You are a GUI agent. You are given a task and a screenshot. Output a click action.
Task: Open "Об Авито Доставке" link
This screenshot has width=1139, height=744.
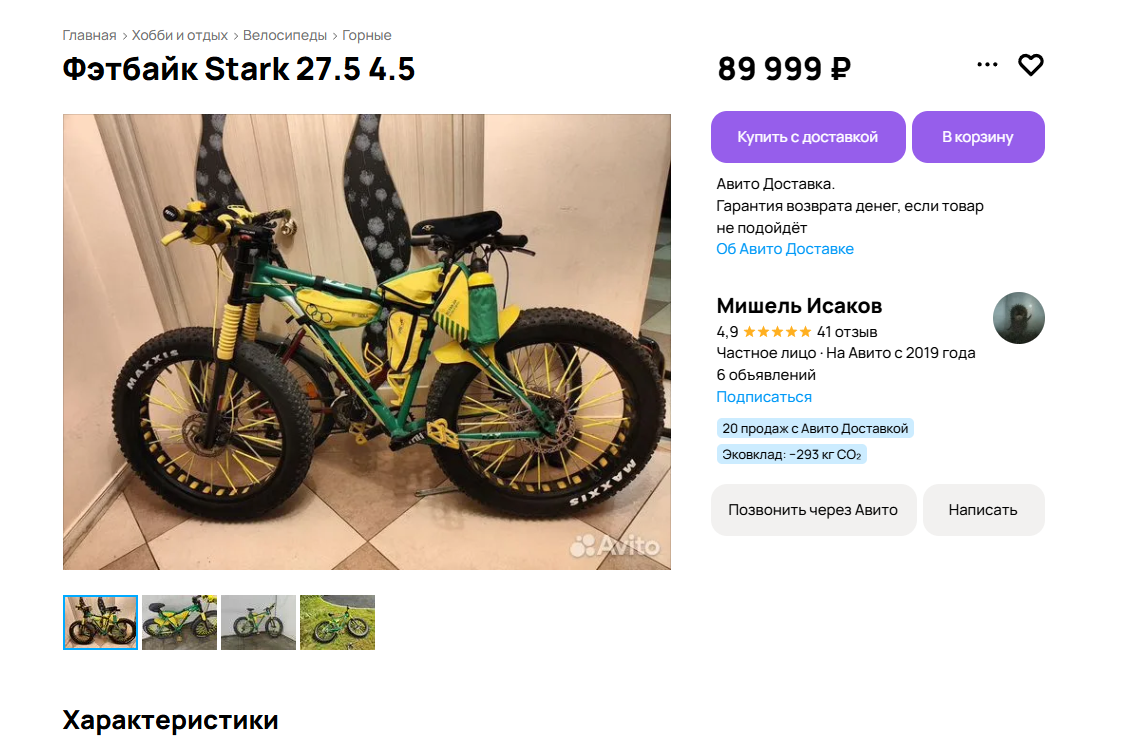785,249
